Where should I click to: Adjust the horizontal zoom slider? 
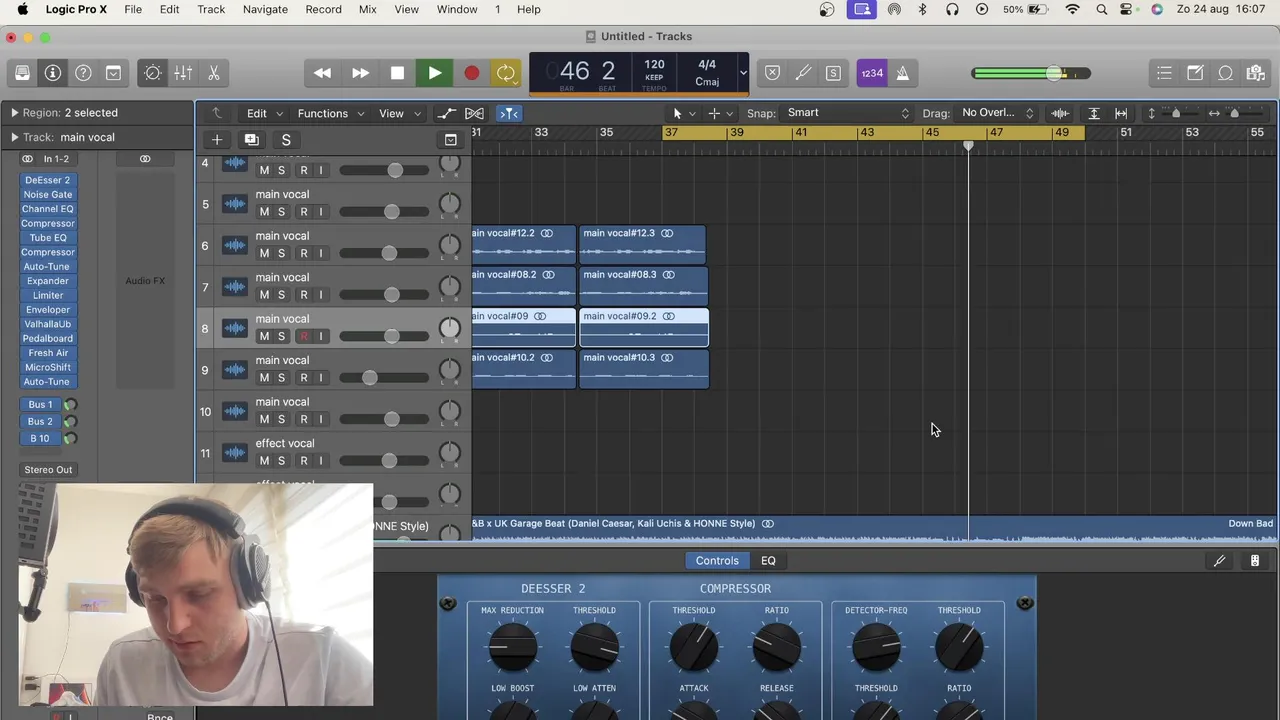(1236, 113)
